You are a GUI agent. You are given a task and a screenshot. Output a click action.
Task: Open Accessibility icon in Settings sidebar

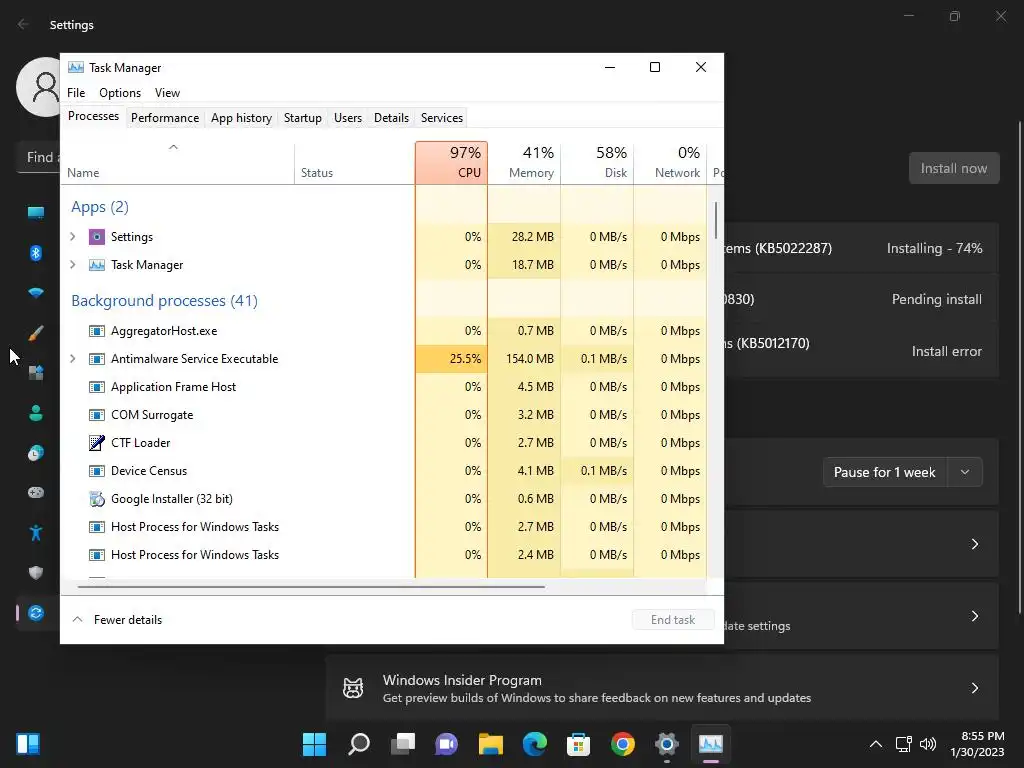tap(36, 533)
